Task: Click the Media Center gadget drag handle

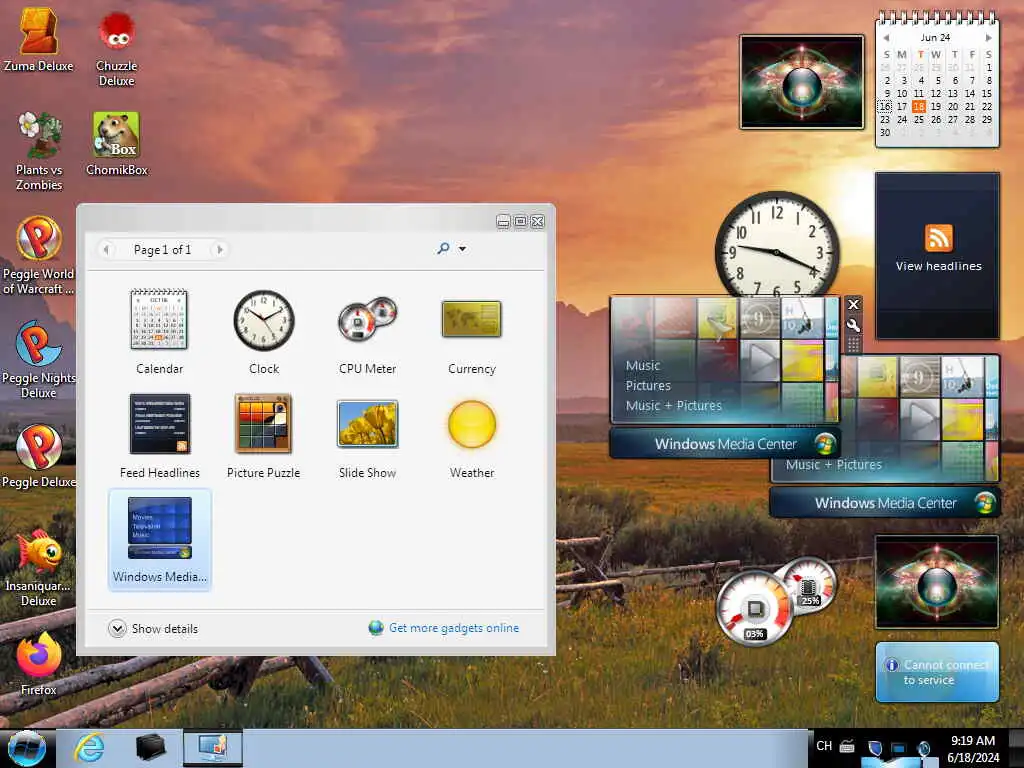Action: coord(853,344)
